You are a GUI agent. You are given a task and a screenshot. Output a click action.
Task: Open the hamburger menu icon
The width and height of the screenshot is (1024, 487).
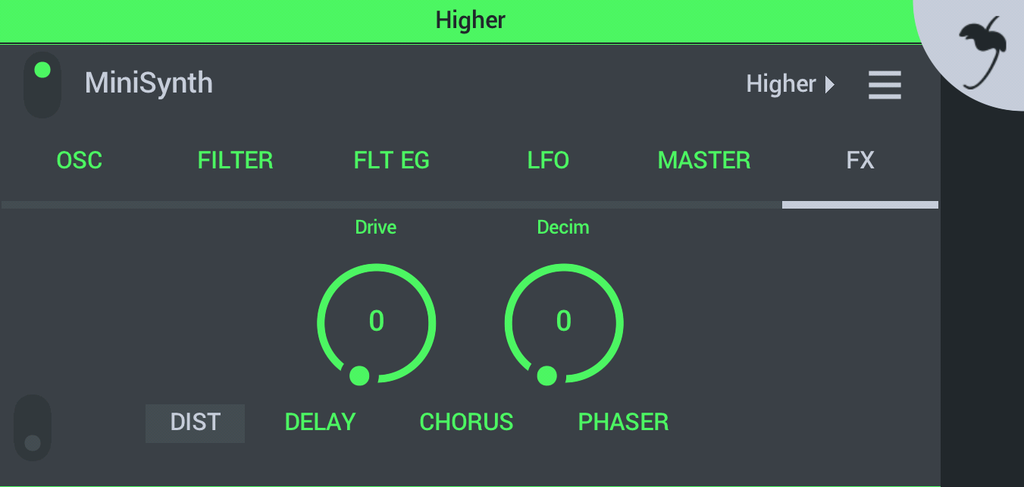884,85
